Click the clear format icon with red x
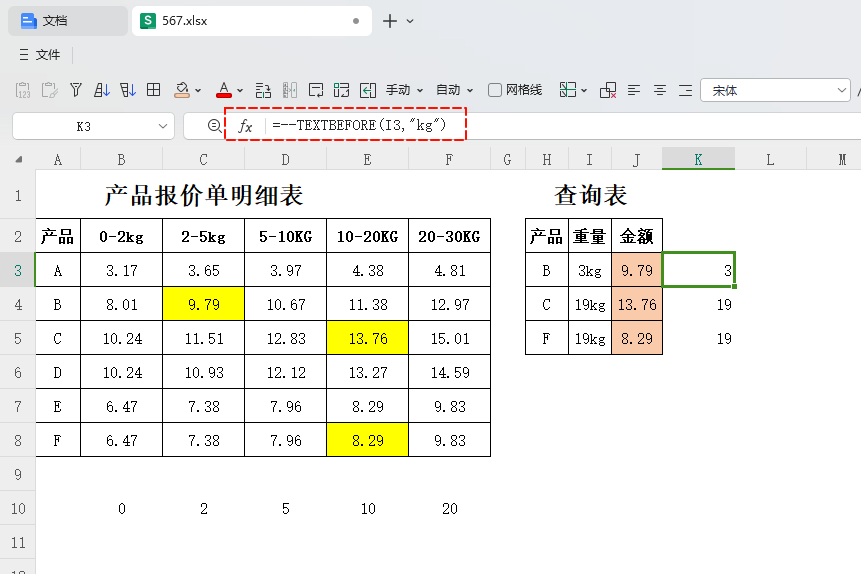 (x=608, y=90)
